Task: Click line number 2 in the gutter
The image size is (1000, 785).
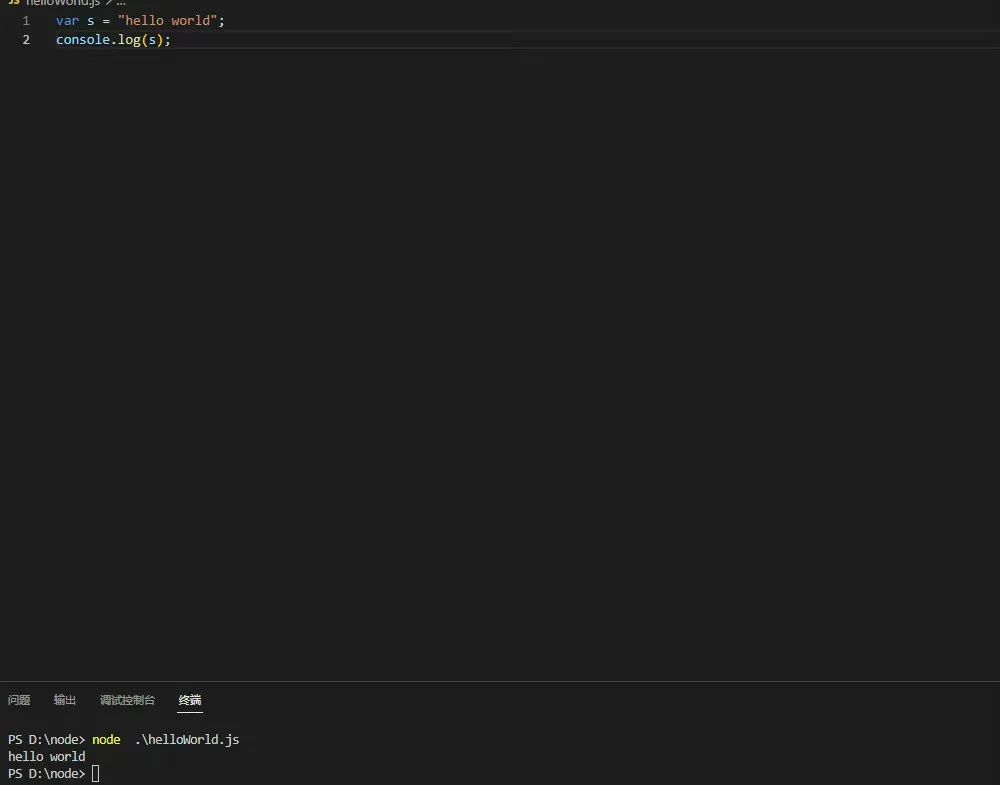Action: (x=26, y=40)
